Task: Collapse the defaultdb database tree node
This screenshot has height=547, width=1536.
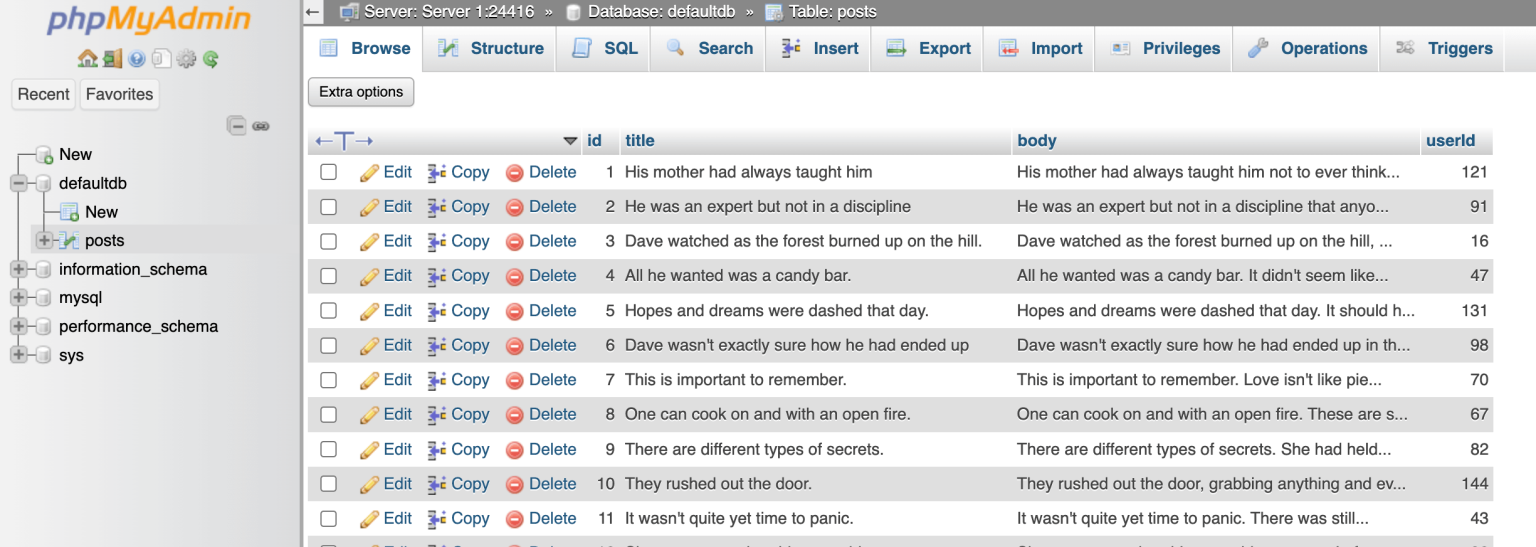Action: [x=19, y=183]
